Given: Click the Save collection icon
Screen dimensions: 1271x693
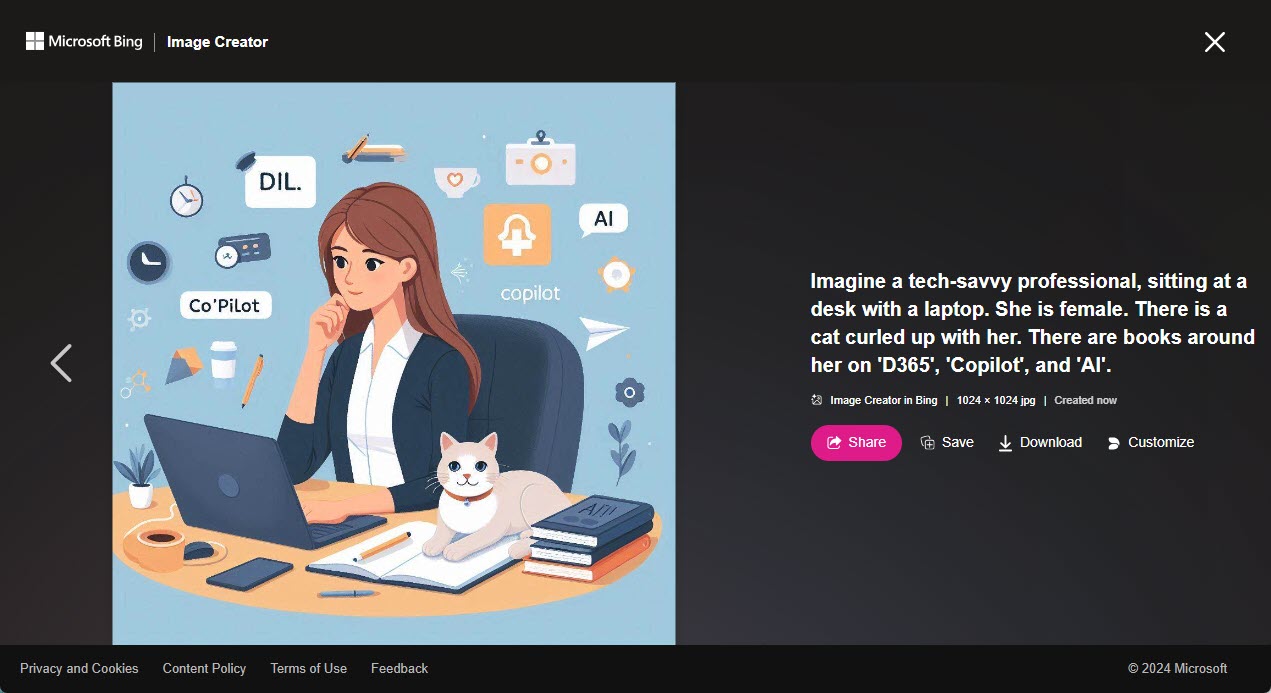Looking at the screenshot, I should point(927,442).
